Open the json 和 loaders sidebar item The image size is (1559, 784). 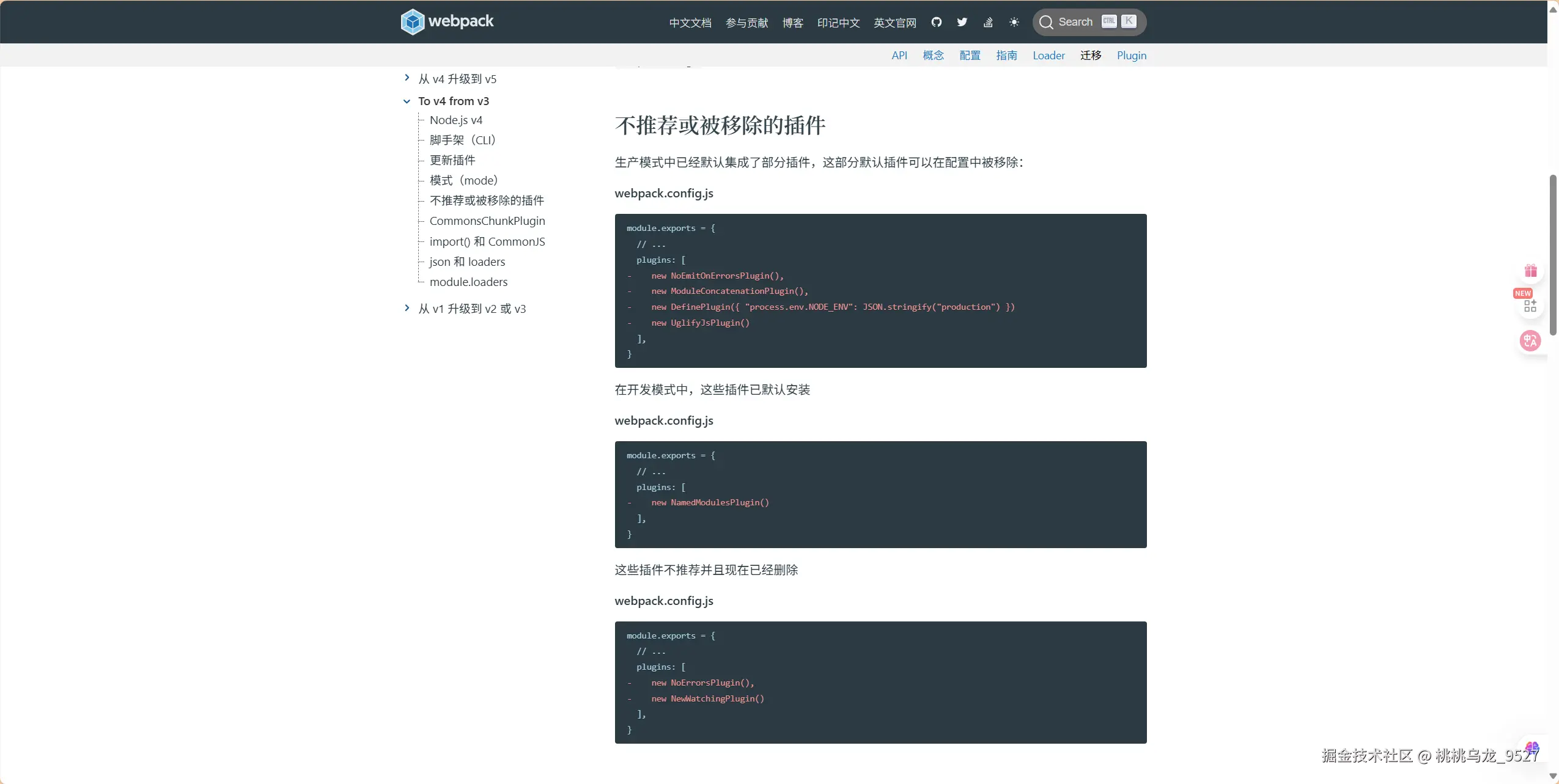(467, 262)
